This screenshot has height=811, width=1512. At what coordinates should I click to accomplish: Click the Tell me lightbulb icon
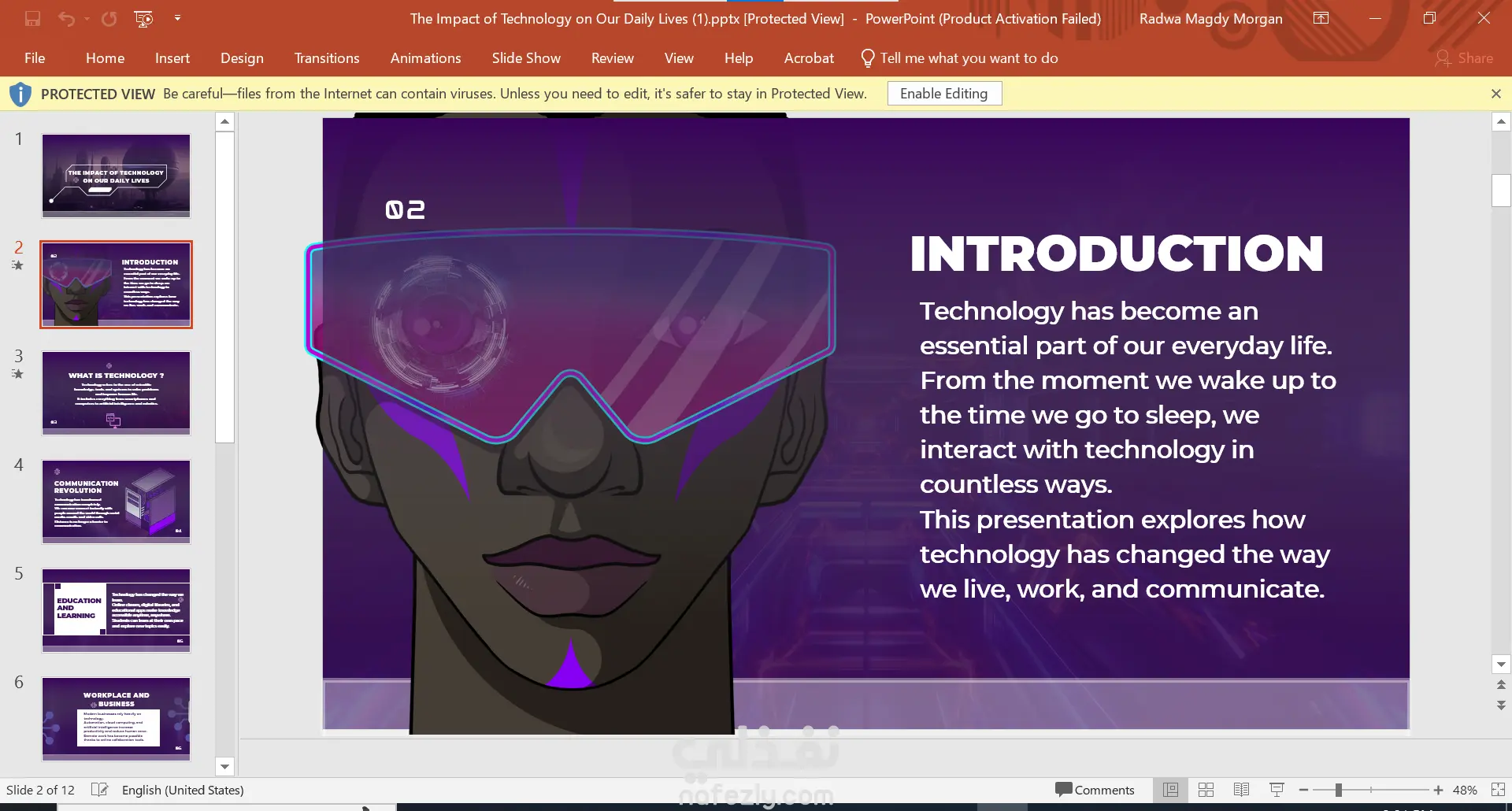[x=868, y=58]
